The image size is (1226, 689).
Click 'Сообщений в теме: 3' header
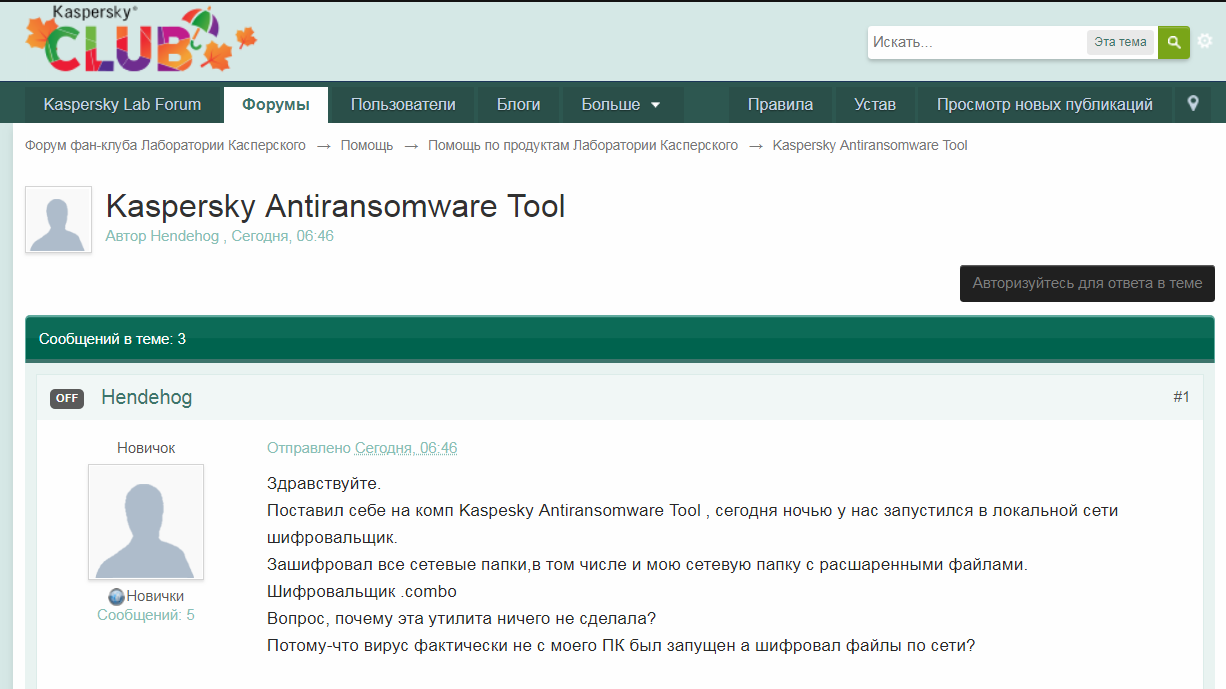click(x=112, y=339)
